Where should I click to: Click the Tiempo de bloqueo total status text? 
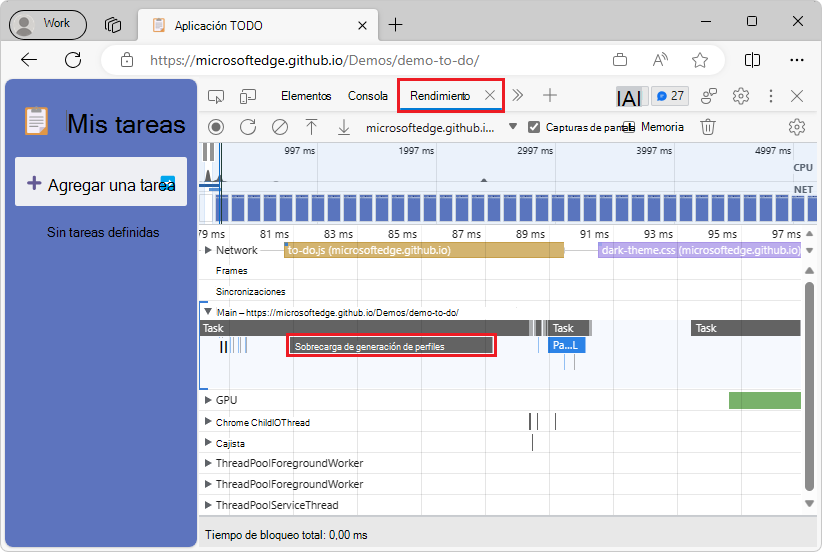[x=286, y=535]
